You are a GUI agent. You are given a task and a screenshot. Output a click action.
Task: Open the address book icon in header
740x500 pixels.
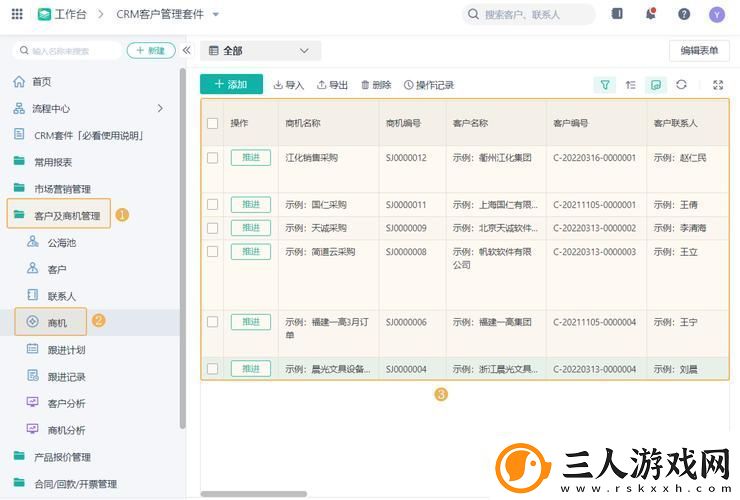coord(617,14)
